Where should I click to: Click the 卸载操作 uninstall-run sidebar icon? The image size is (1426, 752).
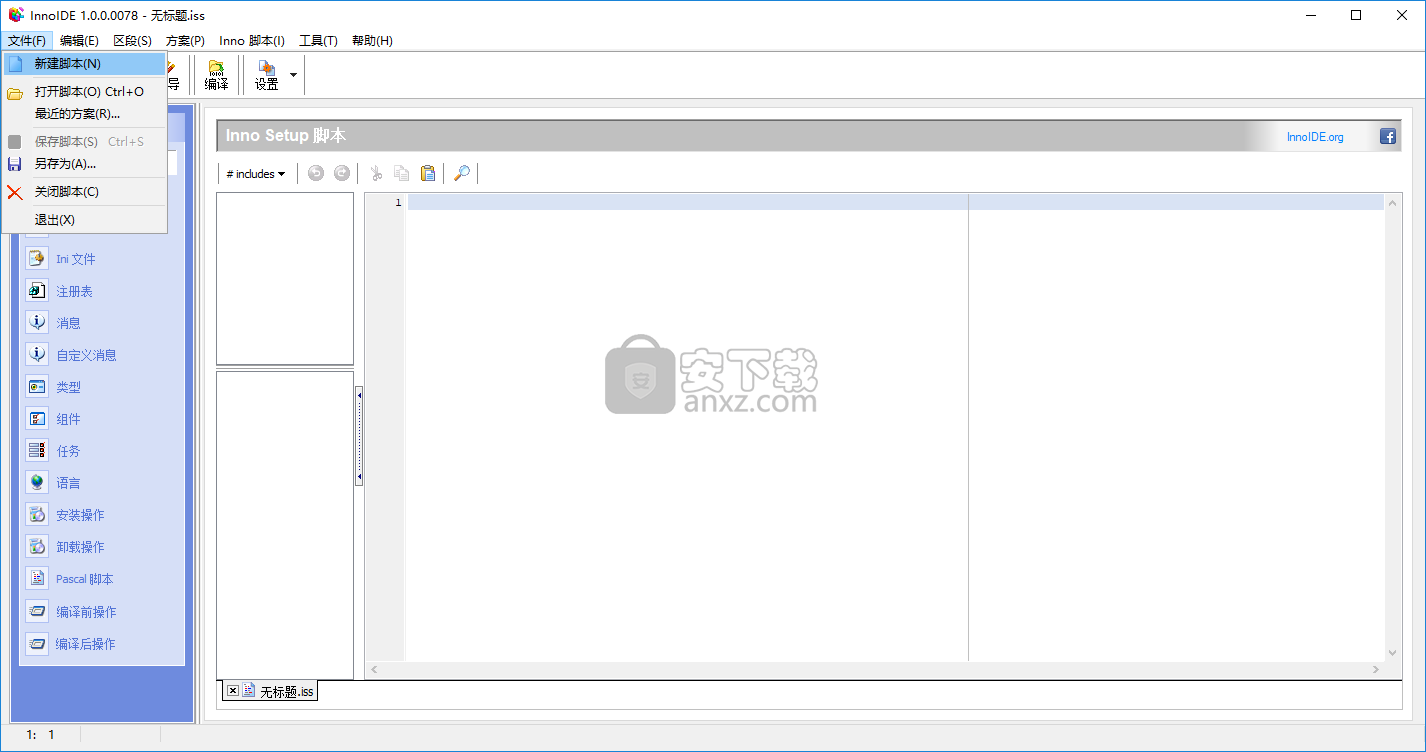tap(37, 546)
